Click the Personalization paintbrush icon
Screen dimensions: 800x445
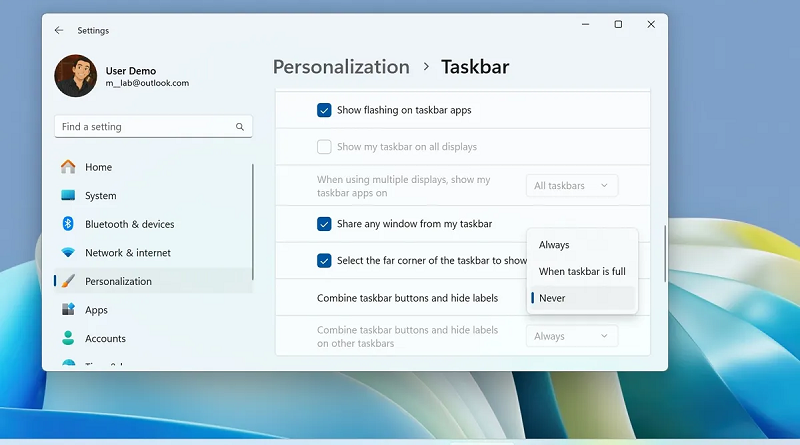click(x=68, y=281)
